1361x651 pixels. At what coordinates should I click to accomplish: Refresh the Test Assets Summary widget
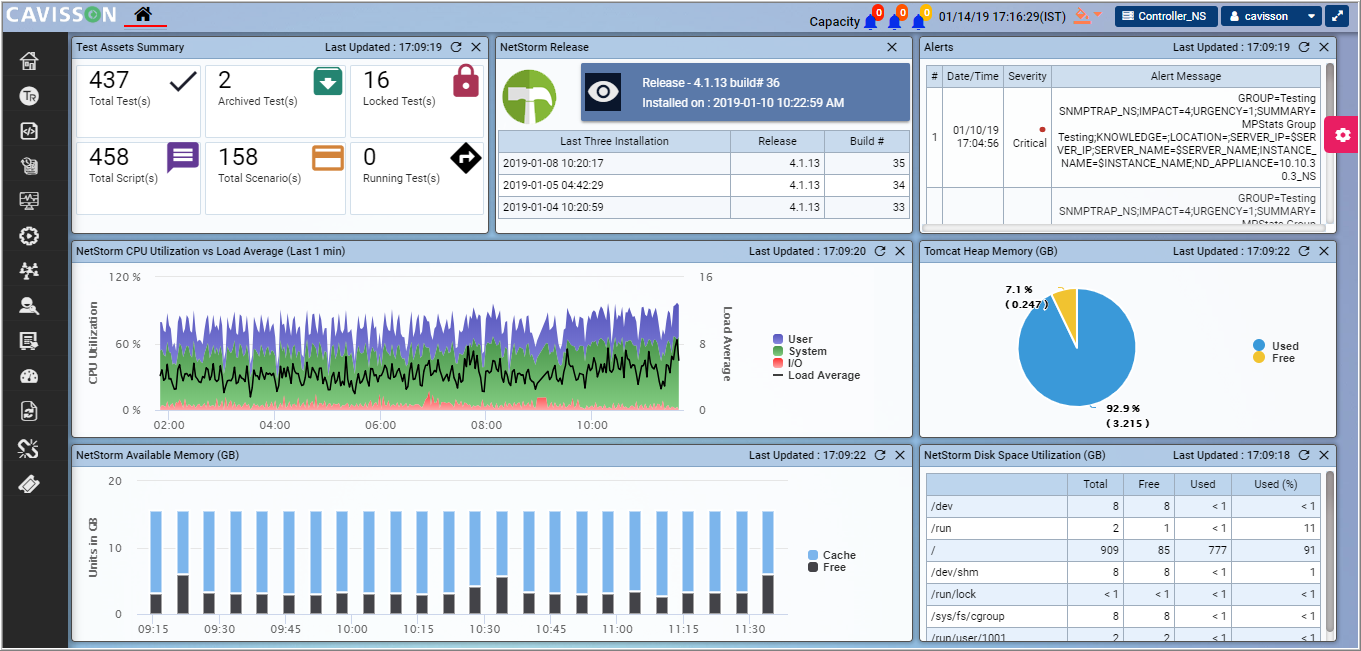[x=456, y=47]
